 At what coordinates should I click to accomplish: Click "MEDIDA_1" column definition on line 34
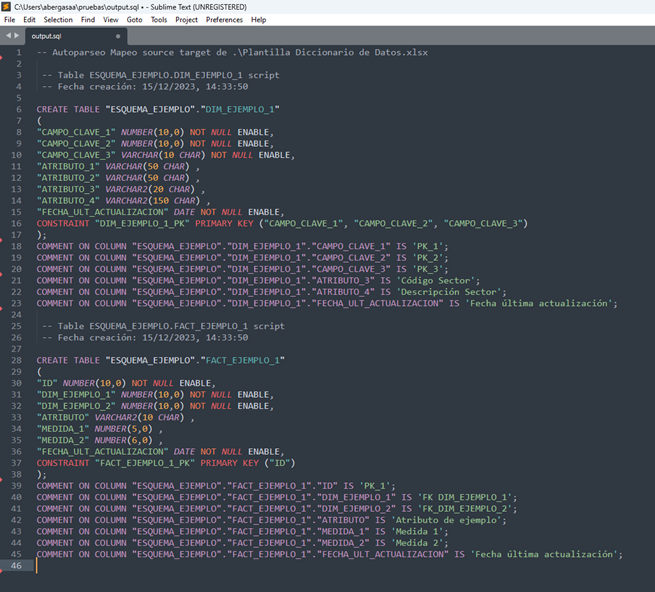pyautogui.click(x=100, y=429)
